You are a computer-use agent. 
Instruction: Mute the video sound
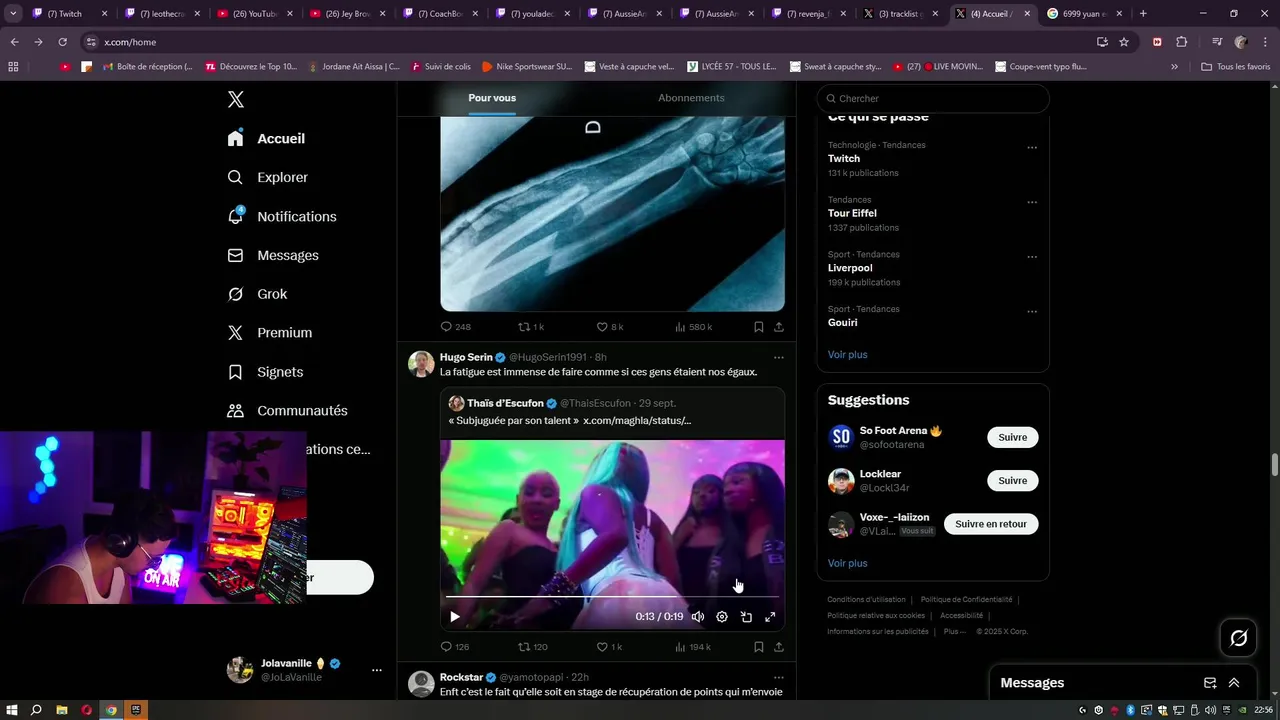point(698,617)
